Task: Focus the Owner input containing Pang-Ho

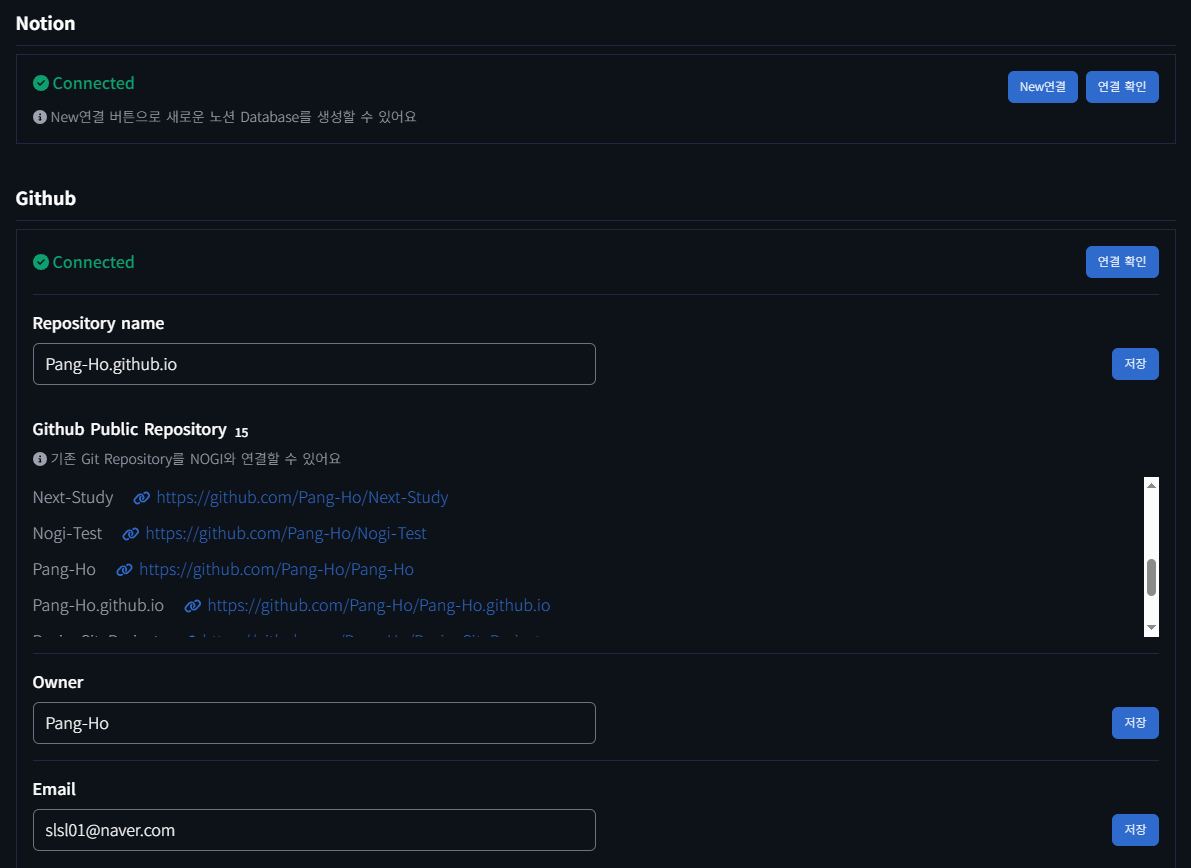Action: (314, 723)
